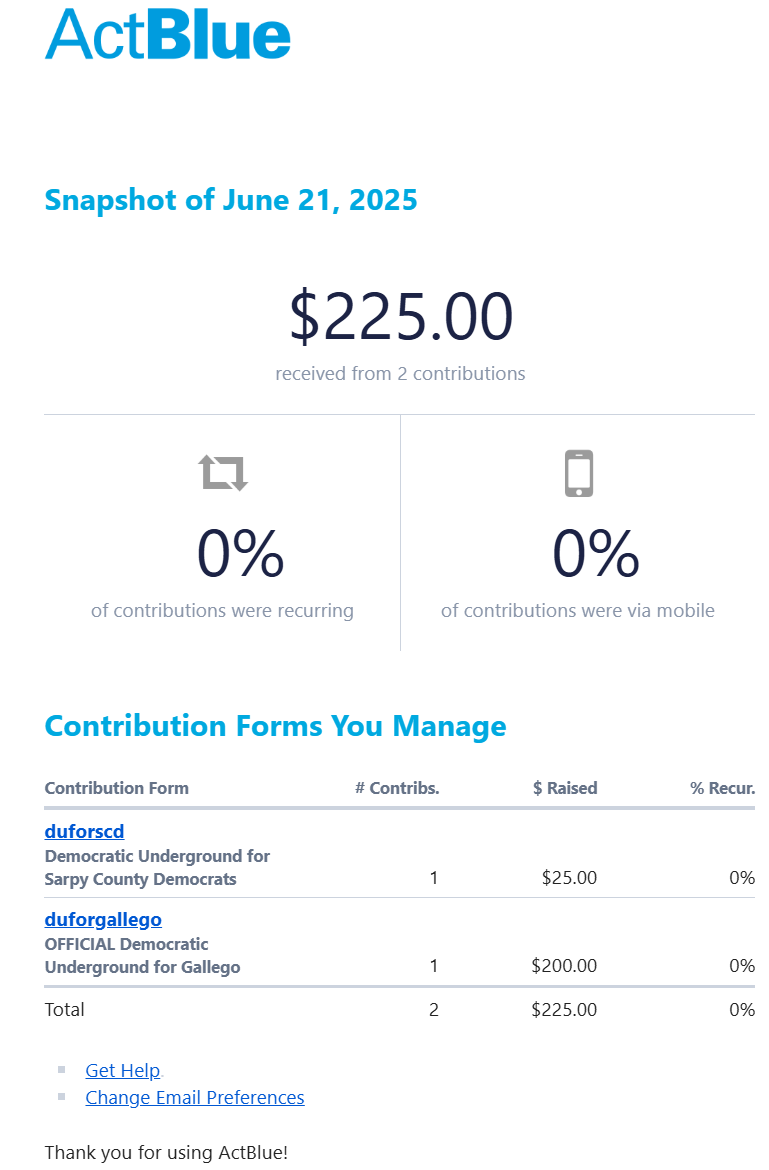The width and height of the screenshot is (769, 1170).
Task: Click the $ Raised column header
Action: 565,788
